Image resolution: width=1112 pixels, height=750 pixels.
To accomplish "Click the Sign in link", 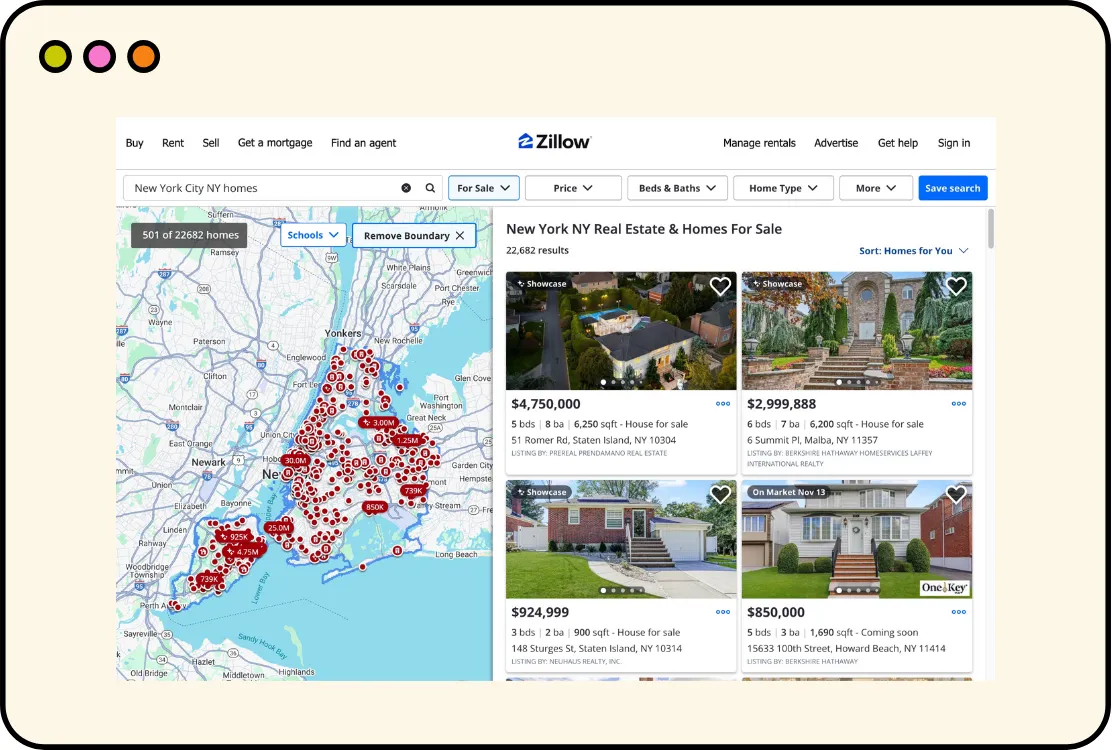I will (x=953, y=143).
